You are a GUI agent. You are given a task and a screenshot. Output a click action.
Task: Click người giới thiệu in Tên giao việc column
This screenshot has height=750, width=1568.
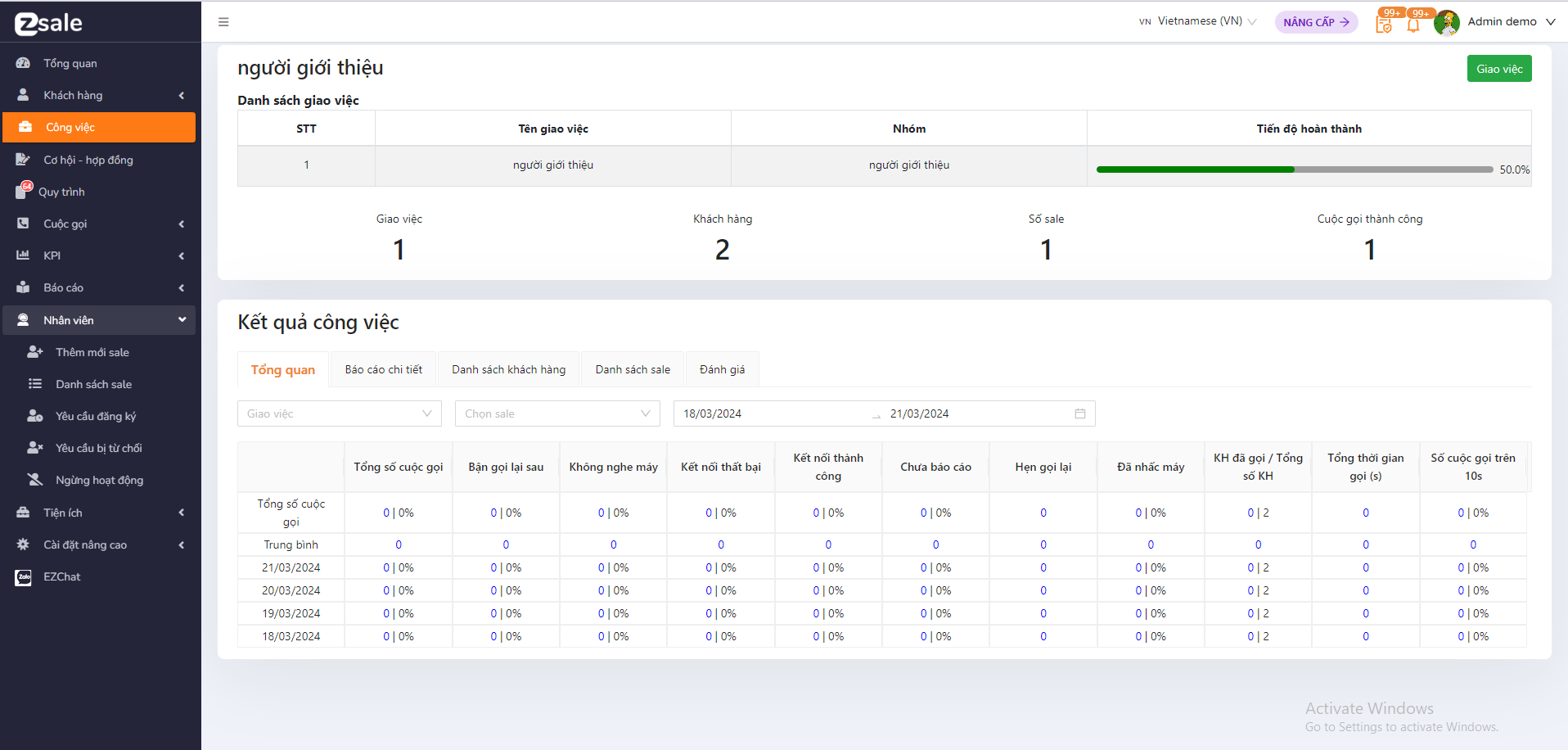(553, 165)
